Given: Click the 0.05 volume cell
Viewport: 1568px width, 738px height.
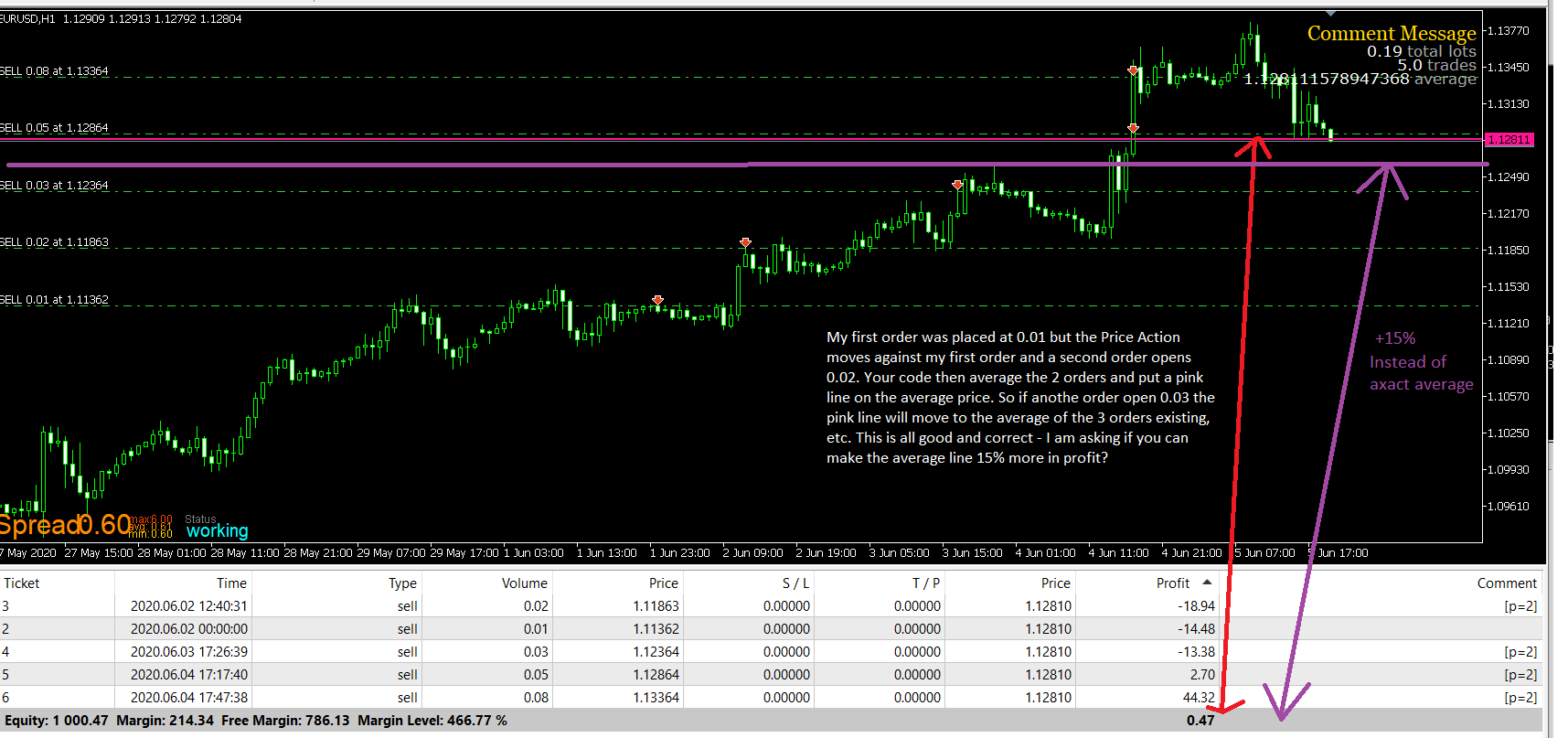Looking at the screenshot, I should point(536,675).
